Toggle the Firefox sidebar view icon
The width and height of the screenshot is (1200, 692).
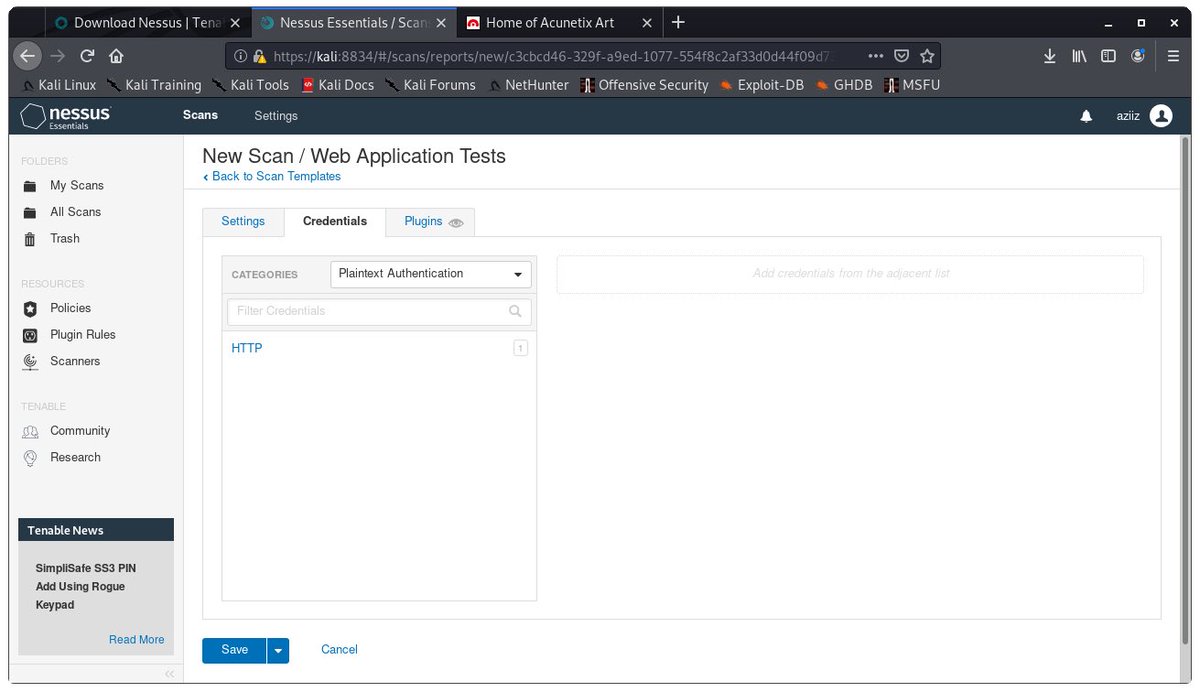click(x=1108, y=56)
